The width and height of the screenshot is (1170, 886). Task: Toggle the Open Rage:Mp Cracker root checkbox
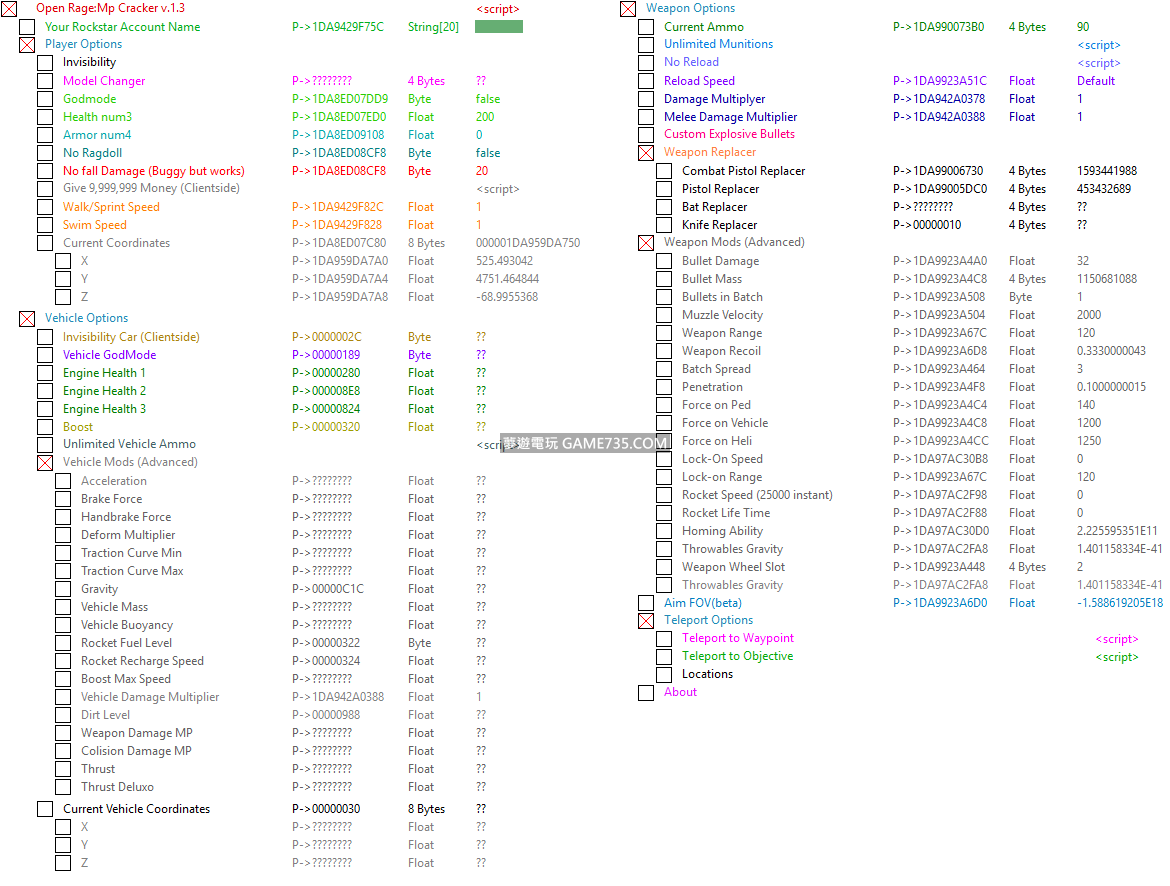point(9,9)
